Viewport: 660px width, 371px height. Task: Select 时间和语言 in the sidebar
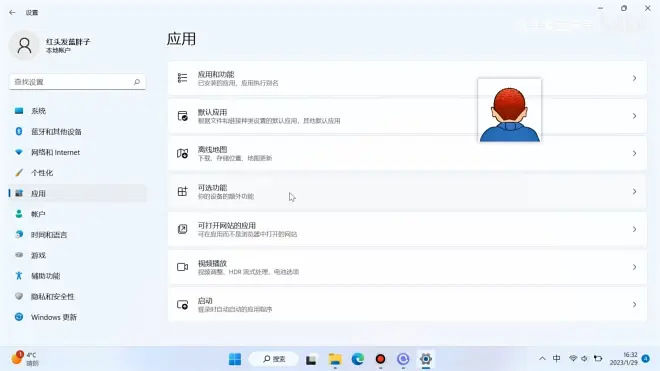77,235
